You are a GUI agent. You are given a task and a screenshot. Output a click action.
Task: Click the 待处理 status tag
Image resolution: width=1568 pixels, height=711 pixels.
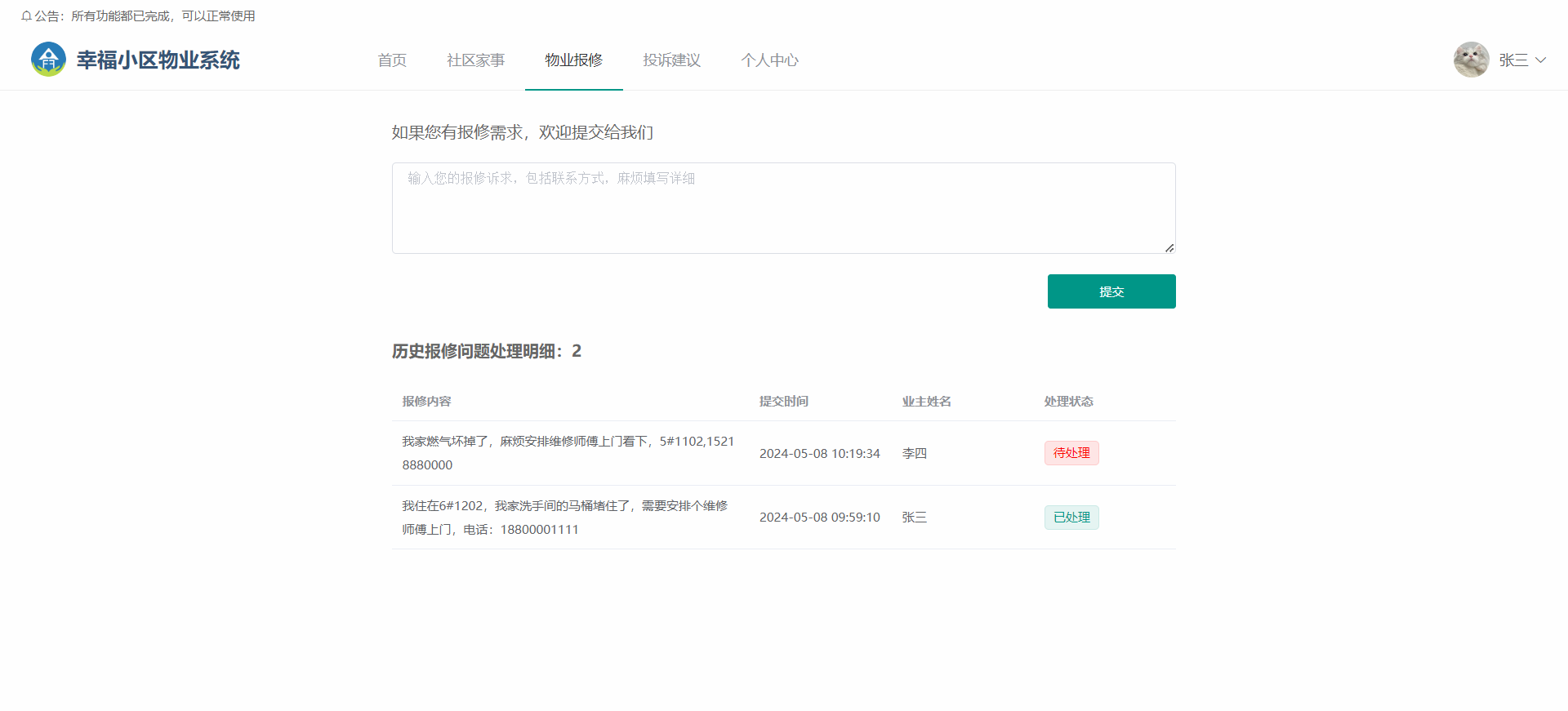[x=1071, y=453]
